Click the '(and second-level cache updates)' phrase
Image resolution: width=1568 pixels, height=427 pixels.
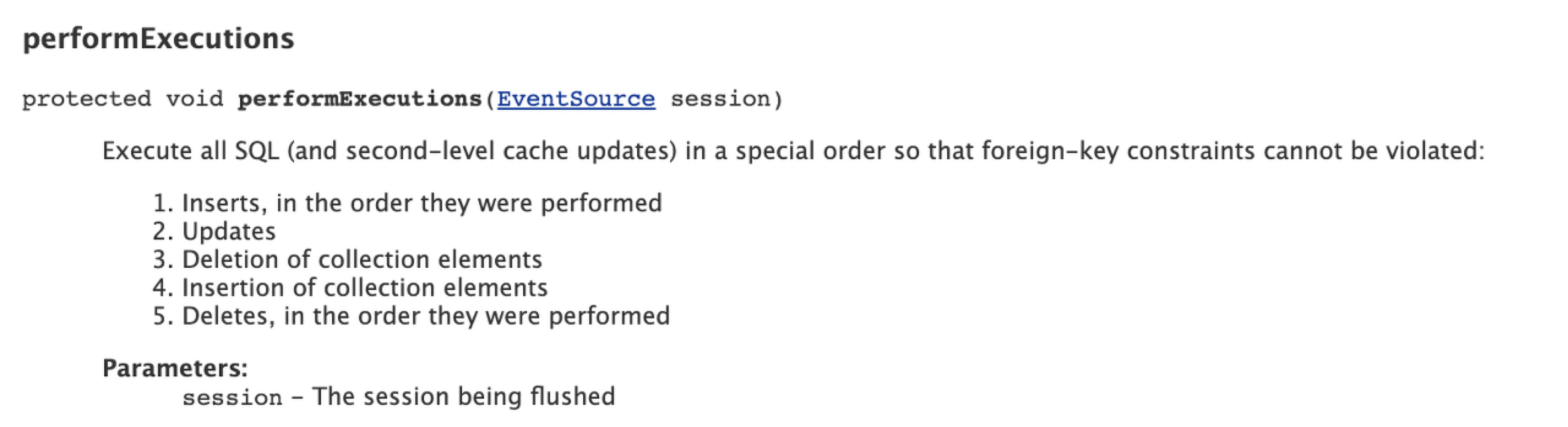coord(481,150)
